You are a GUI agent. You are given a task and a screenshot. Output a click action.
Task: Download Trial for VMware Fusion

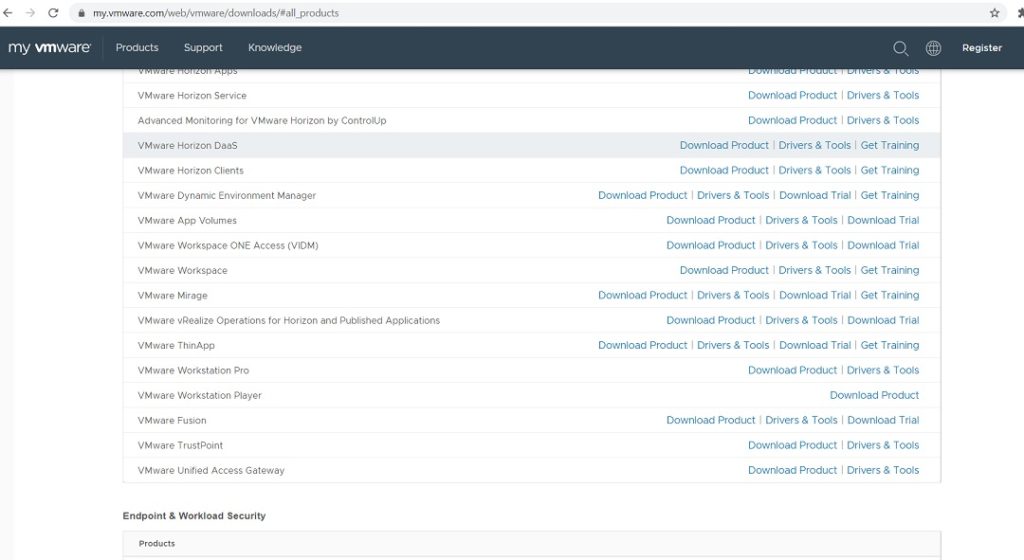883,420
